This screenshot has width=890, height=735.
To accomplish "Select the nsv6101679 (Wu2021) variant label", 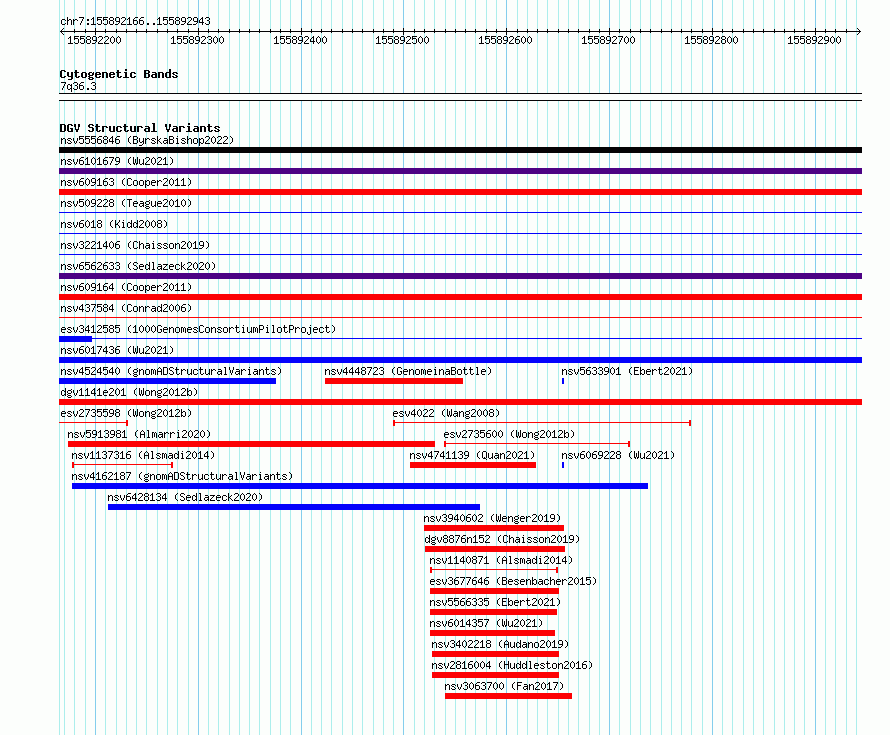I will pos(117,161).
